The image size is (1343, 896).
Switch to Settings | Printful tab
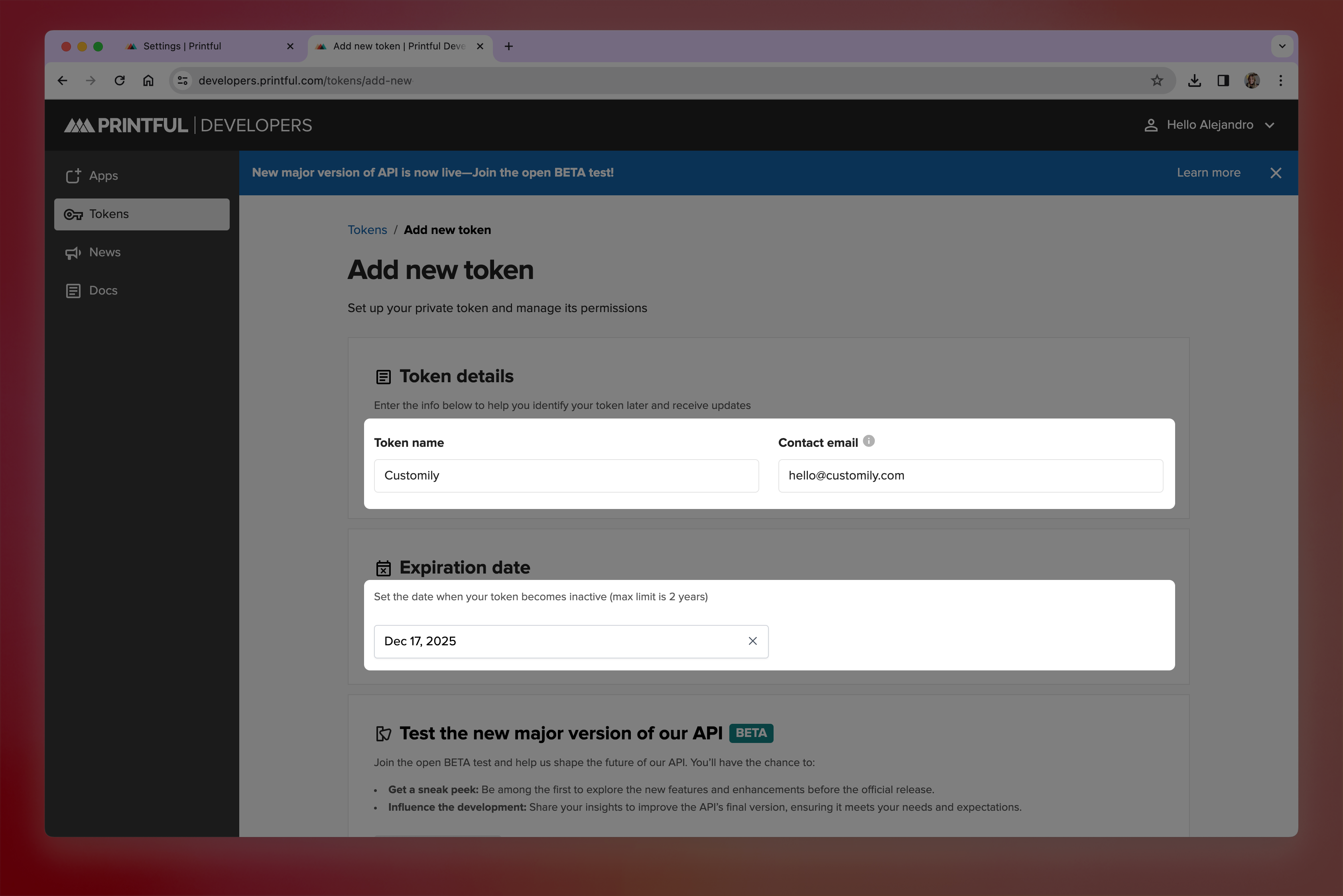(182, 46)
